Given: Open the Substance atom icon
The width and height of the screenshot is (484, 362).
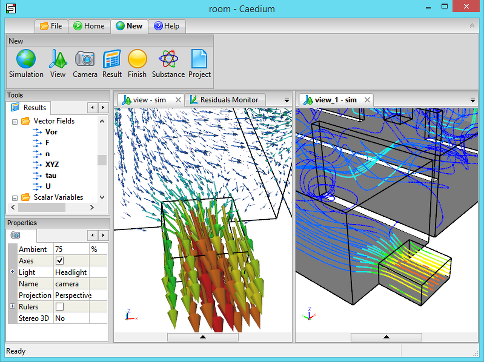Looking at the screenshot, I should pyautogui.click(x=168, y=63).
